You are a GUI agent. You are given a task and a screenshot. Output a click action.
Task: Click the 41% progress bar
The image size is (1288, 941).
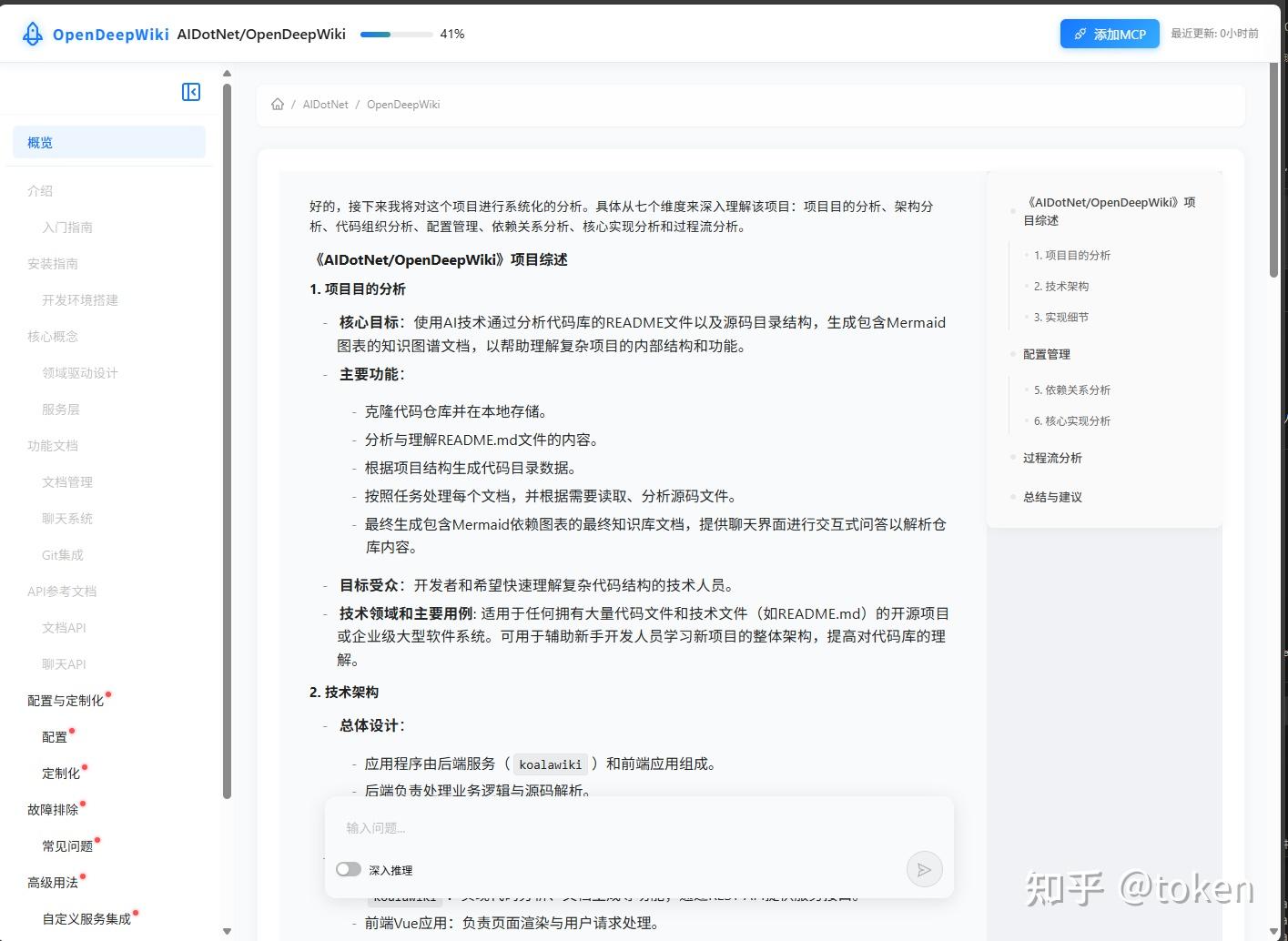(397, 34)
